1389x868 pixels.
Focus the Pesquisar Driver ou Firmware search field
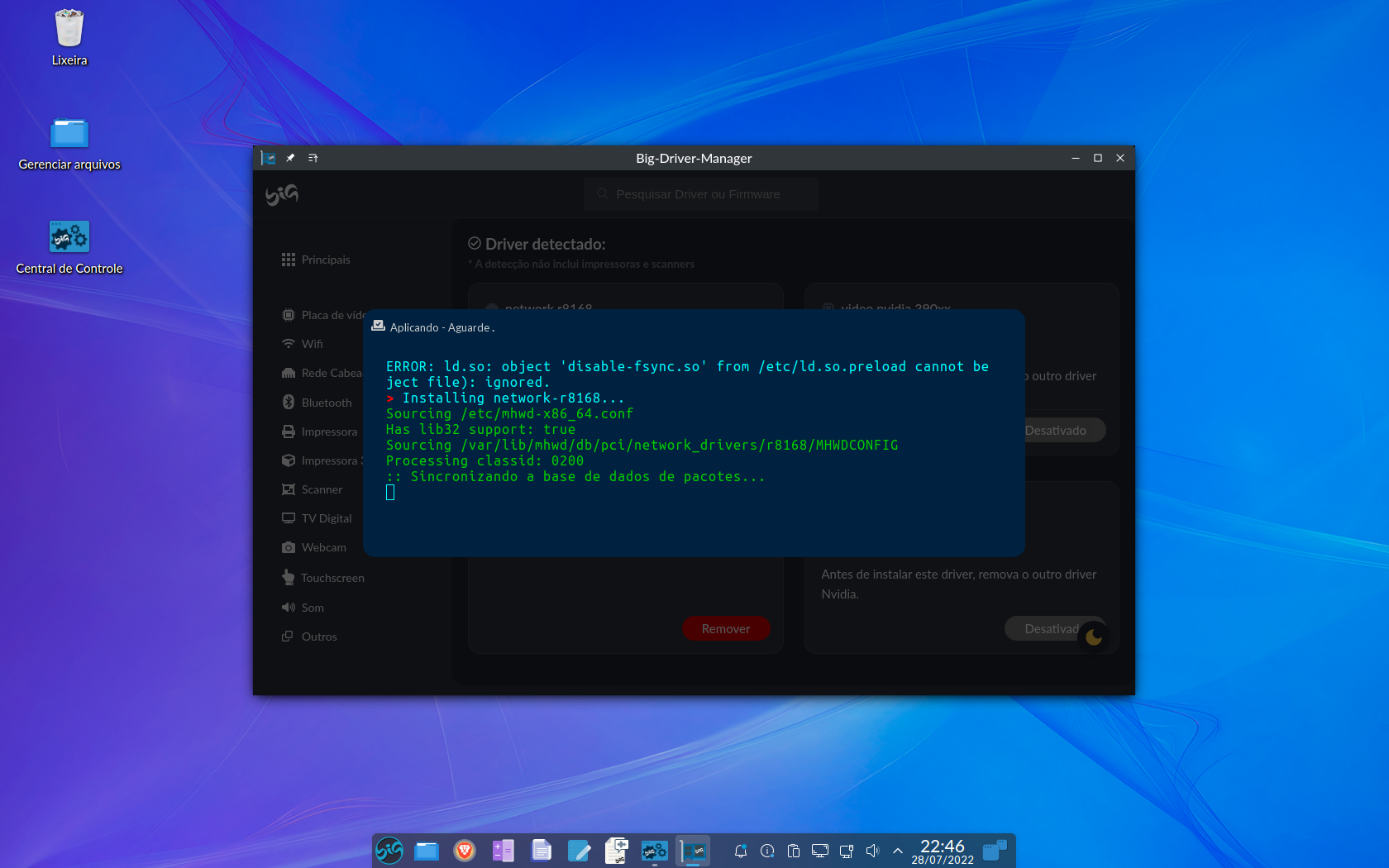pos(701,194)
